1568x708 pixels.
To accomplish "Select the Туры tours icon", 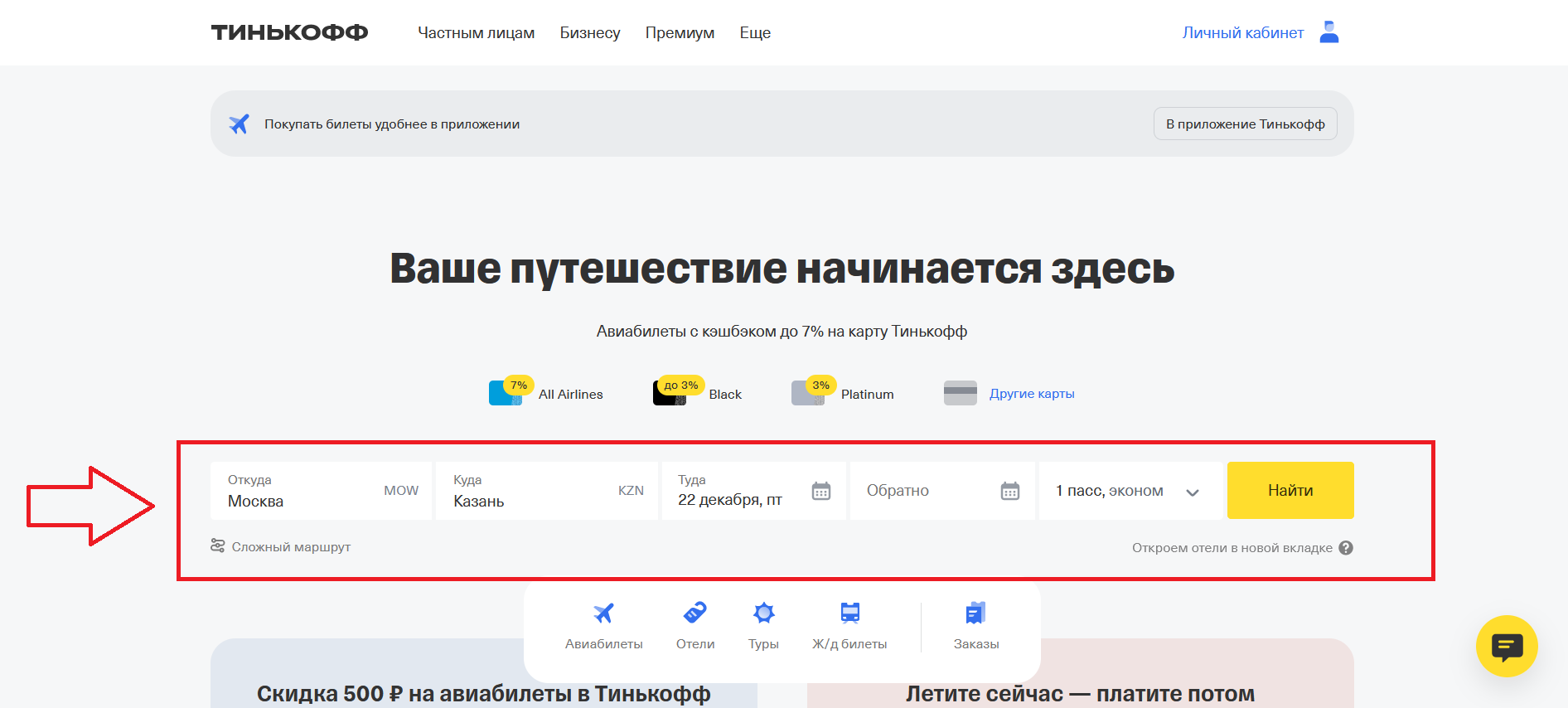I will [x=763, y=613].
